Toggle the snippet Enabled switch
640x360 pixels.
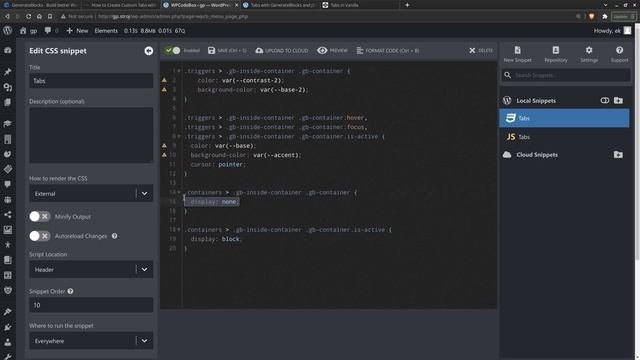coord(173,50)
